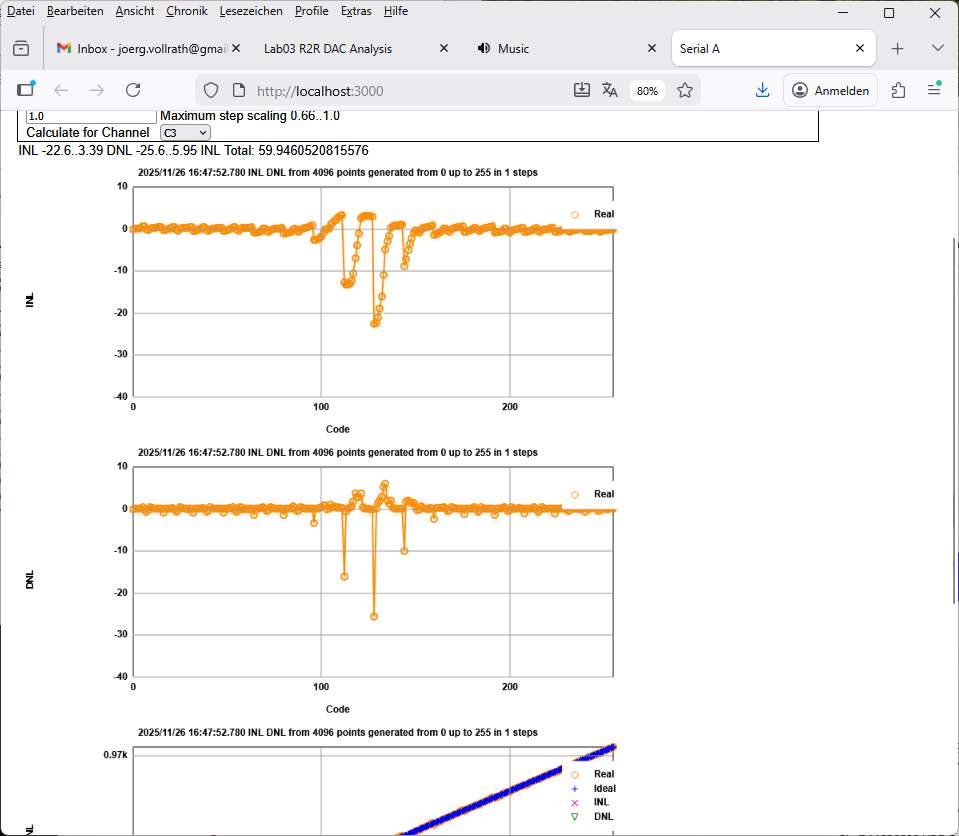Open the Chronik menu
The width and height of the screenshot is (959, 836).
[186, 11]
